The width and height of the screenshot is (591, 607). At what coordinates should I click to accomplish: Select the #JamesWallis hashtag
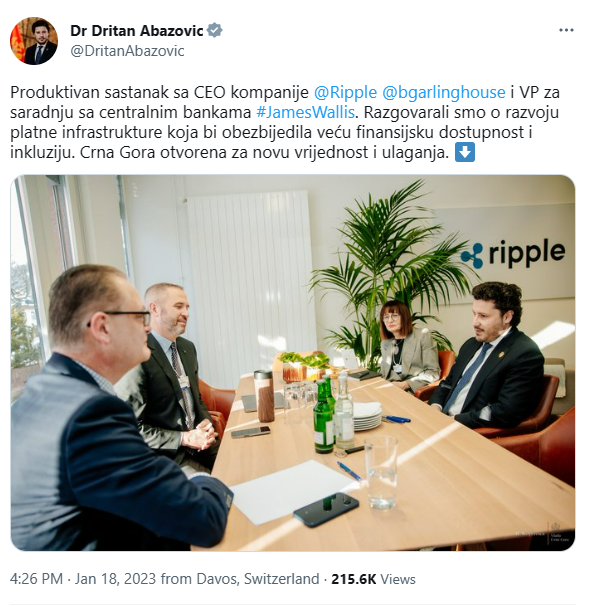(305, 112)
